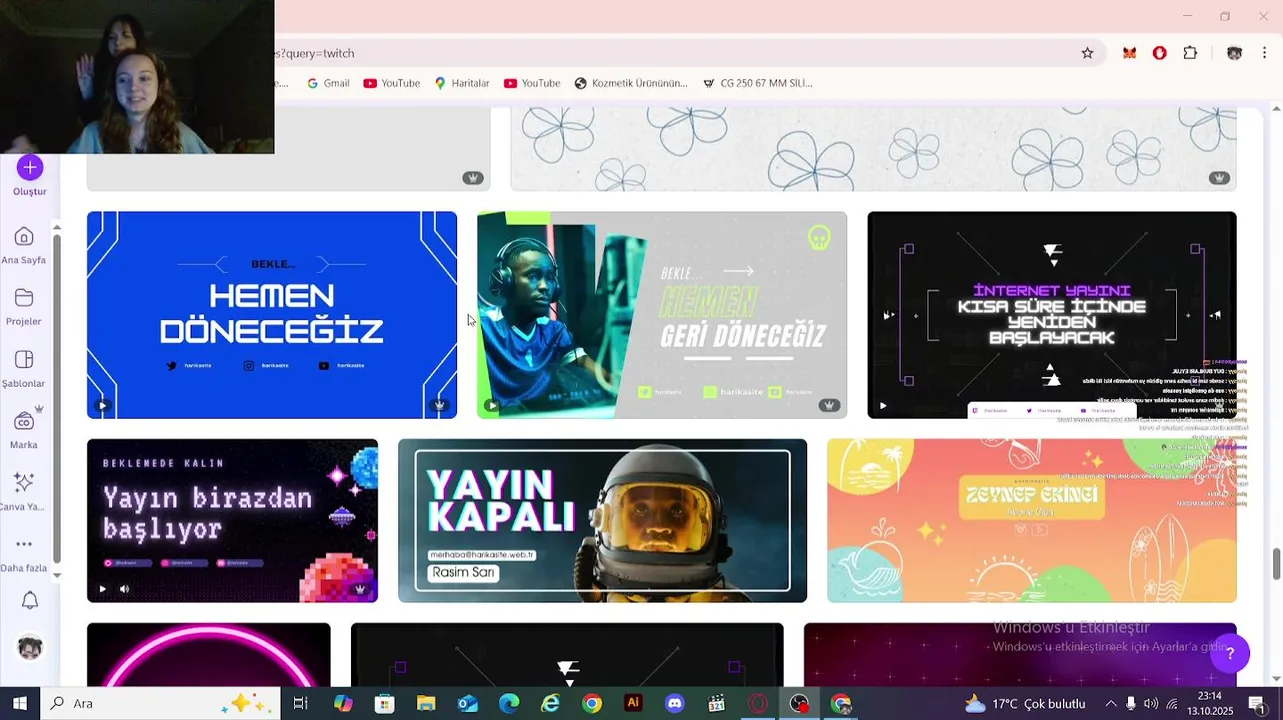The image size is (1283, 720).
Task: Open the Gmail bookmark
Action: 327,83
